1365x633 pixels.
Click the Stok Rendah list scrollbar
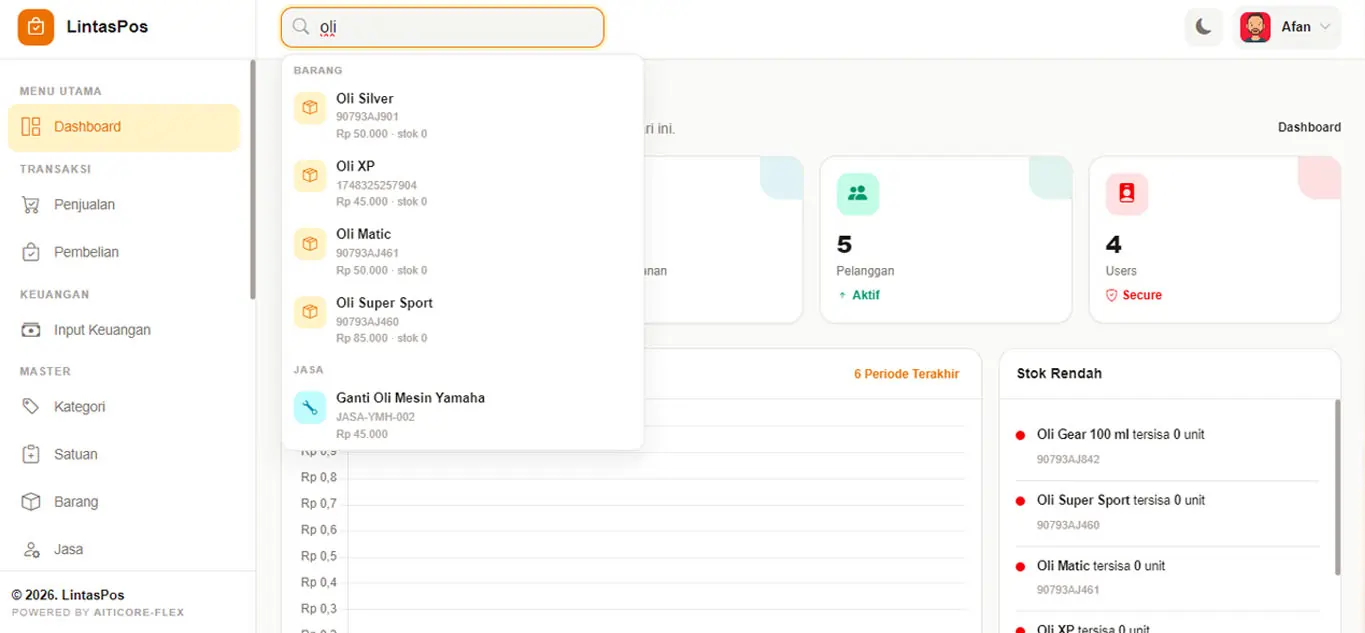pos(1337,487)
